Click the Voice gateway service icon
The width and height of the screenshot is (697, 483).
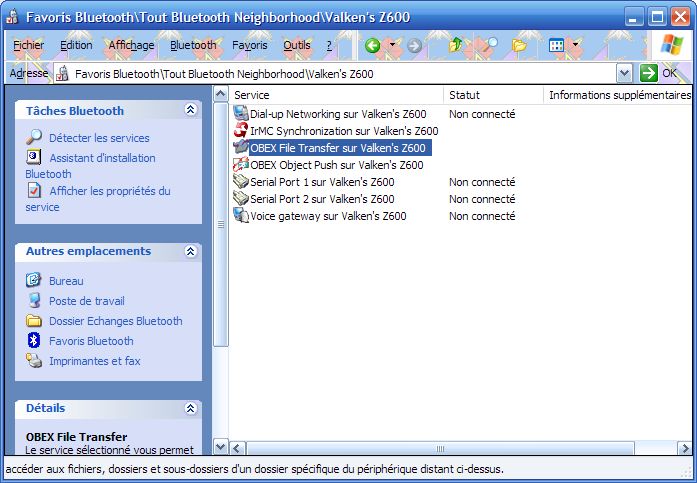(241, 216)
